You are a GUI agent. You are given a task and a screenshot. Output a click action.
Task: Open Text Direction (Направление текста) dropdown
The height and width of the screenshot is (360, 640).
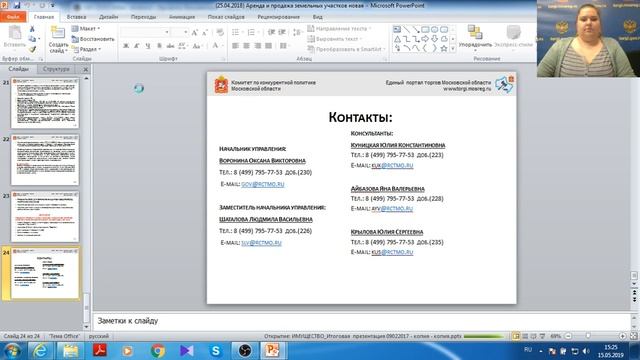339,29
